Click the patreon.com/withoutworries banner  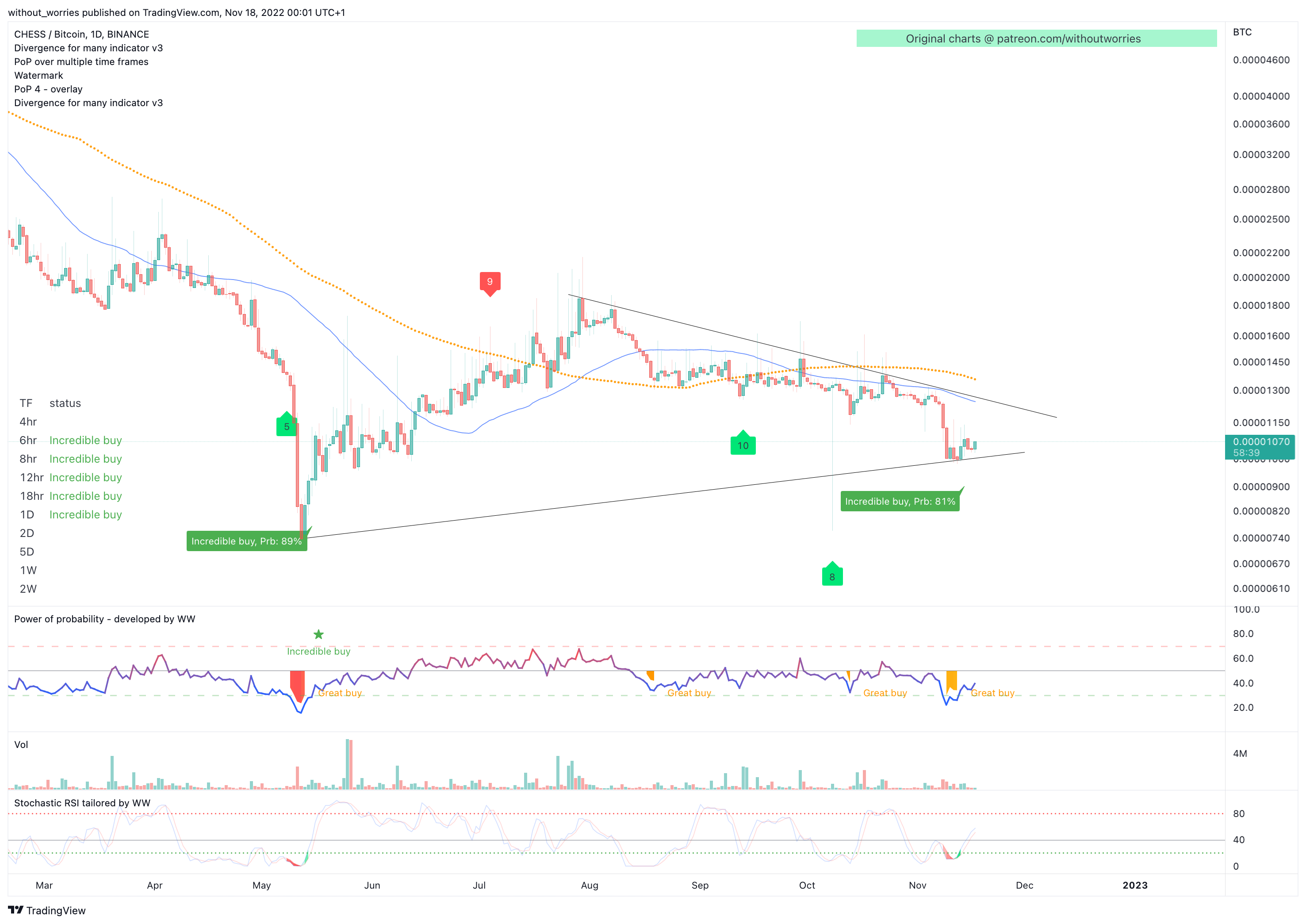point(1036,38)
